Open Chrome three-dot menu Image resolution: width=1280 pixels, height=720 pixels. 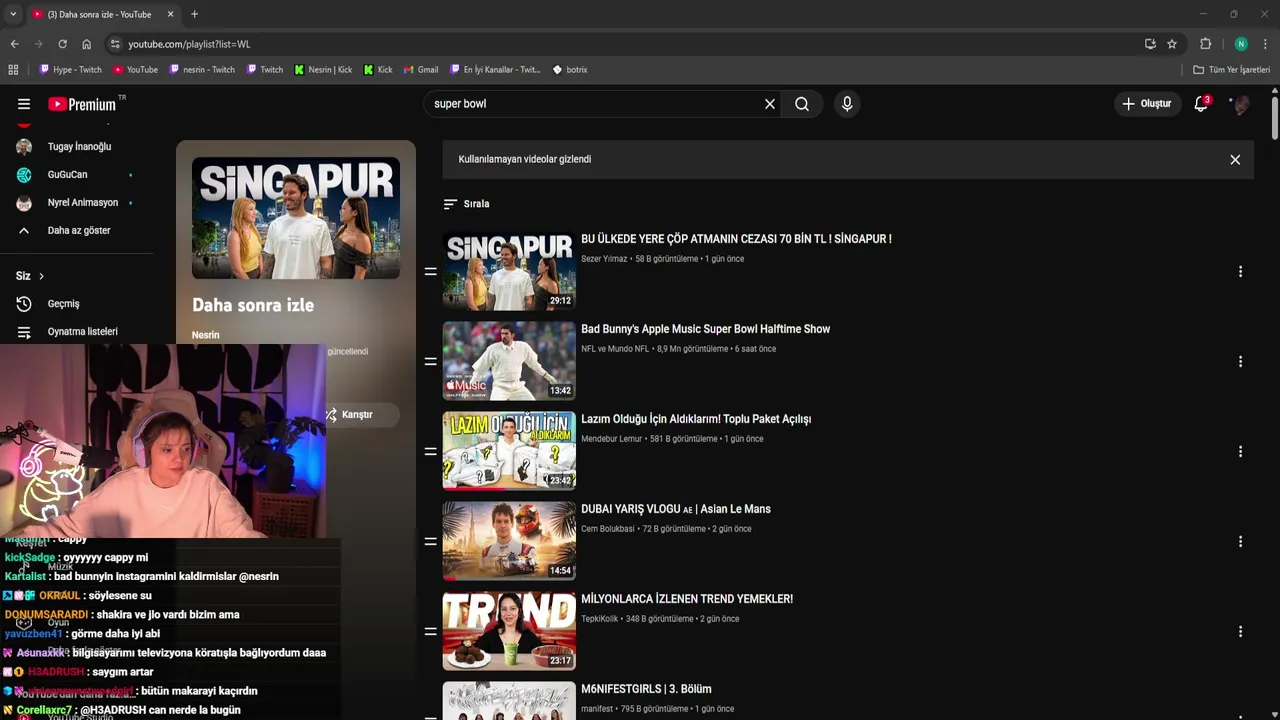point(1265,44)
